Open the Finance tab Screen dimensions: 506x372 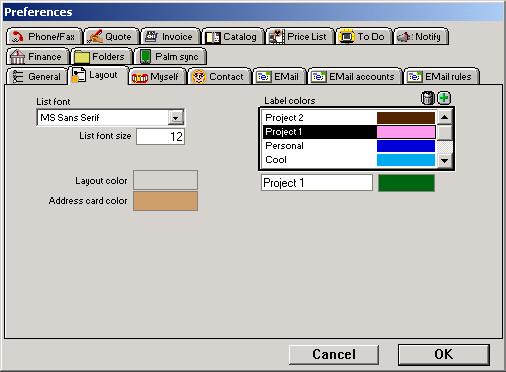(x=38, y=56)
